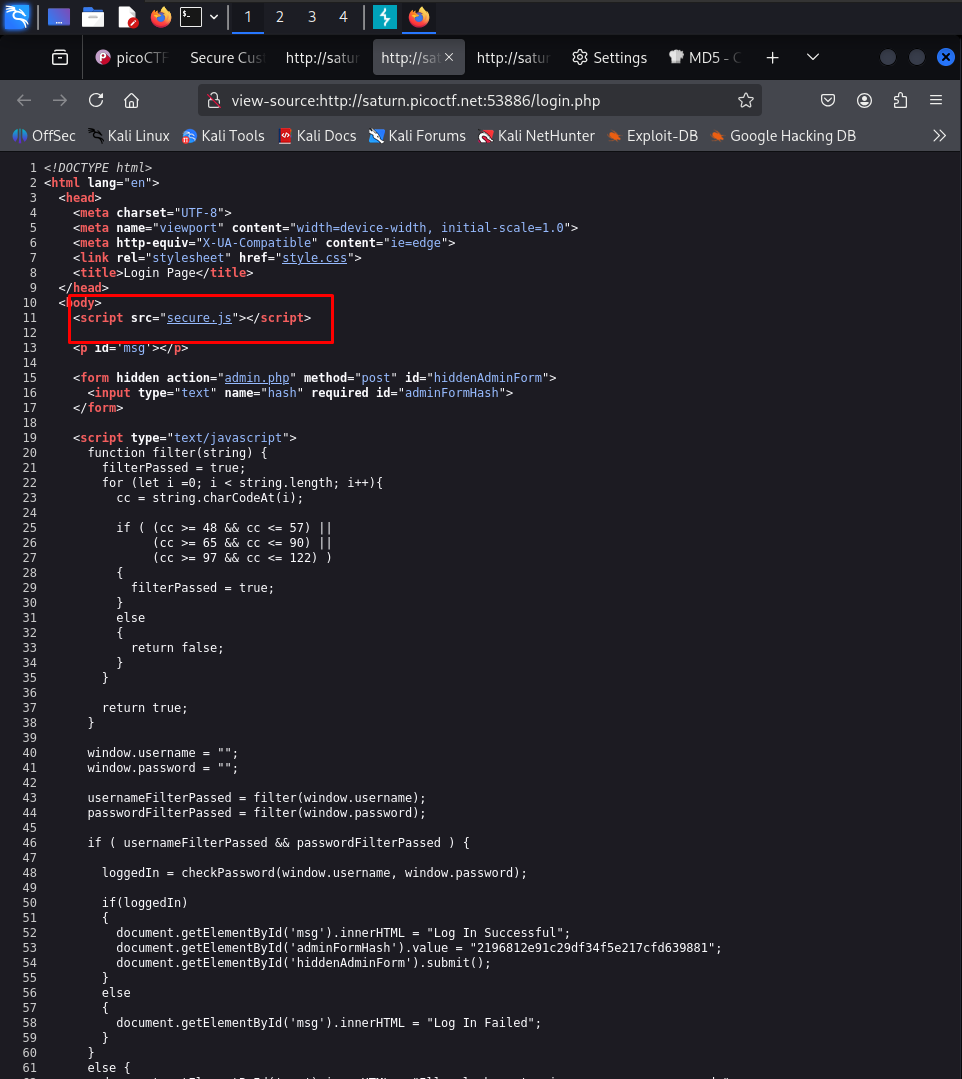
Task: Bookmark this page with the star icon
Action: point(745,100)
